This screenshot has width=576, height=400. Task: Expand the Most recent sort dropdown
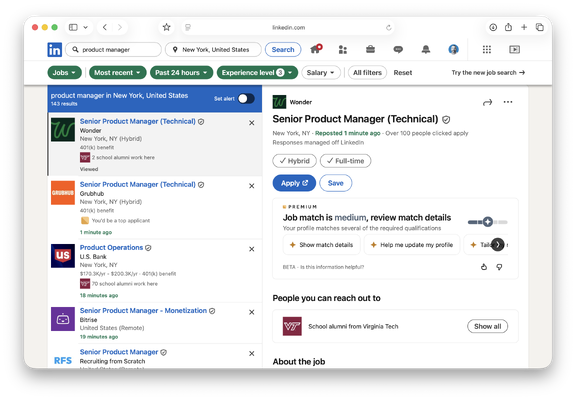point(118,73)
